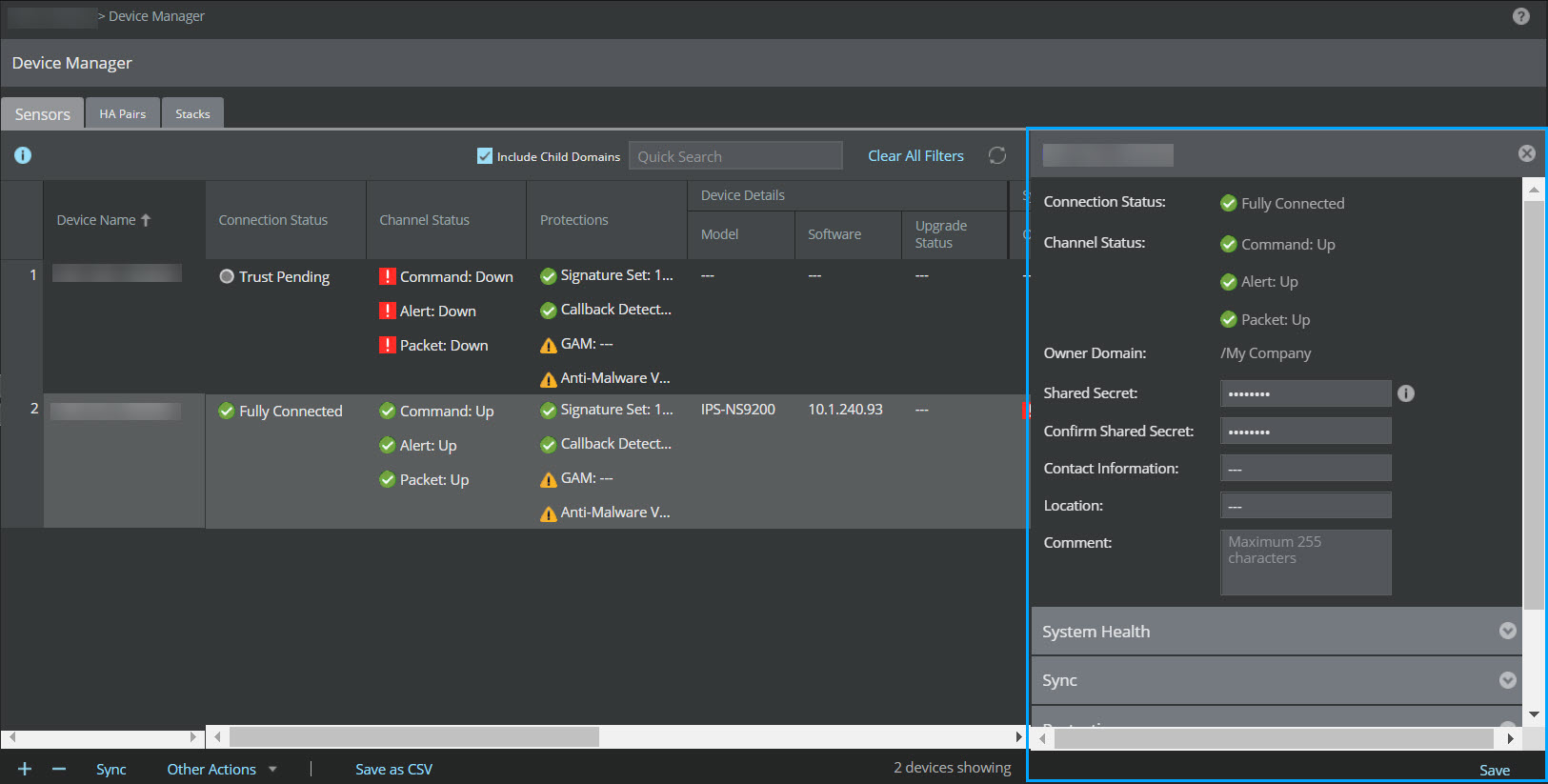This screenshot has height=784, width=1548.
Task: Click the table's horizontal scrollbar thumb
Action: tap(414, 736)
